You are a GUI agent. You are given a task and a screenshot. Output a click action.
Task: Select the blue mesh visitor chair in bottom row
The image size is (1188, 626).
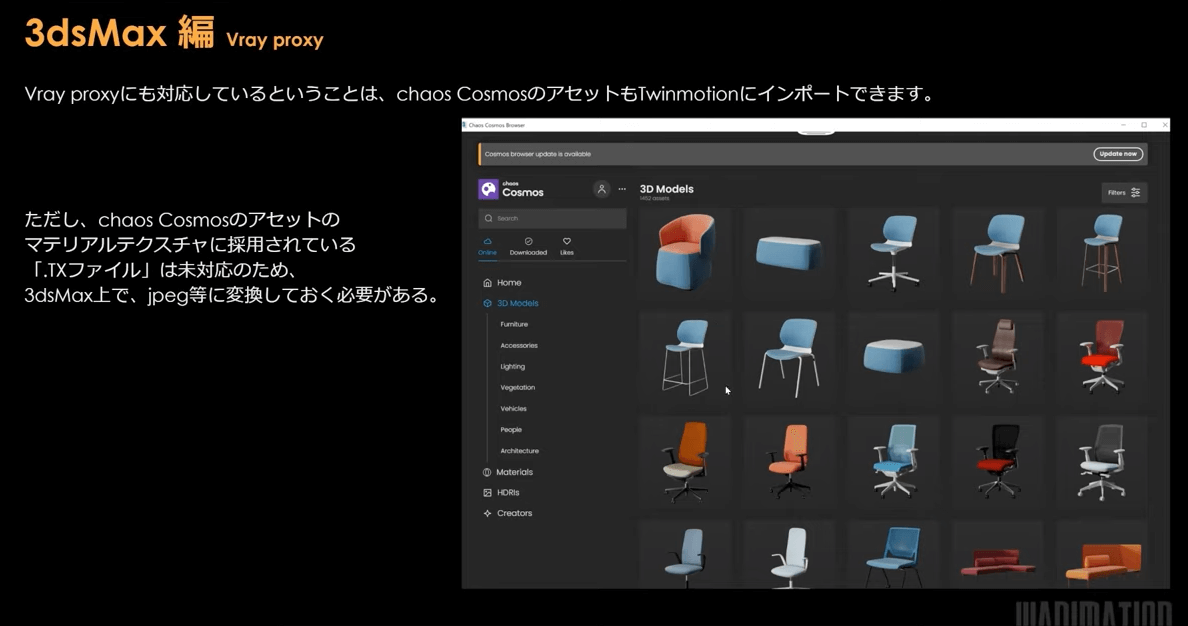click(893, 556)
